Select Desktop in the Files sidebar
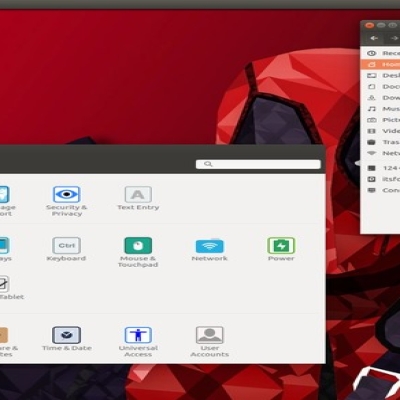400x400 pixels. pos(380,75)
